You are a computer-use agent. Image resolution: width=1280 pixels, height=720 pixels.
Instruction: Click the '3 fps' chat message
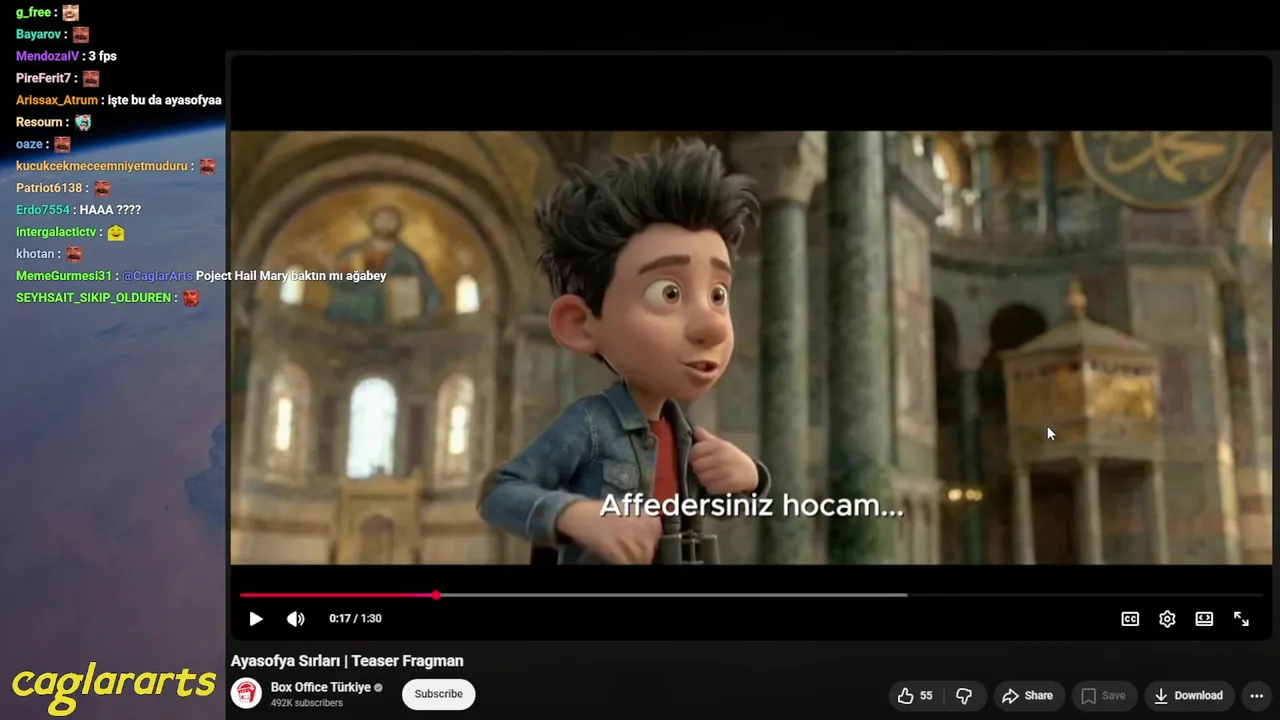point(103,57)
